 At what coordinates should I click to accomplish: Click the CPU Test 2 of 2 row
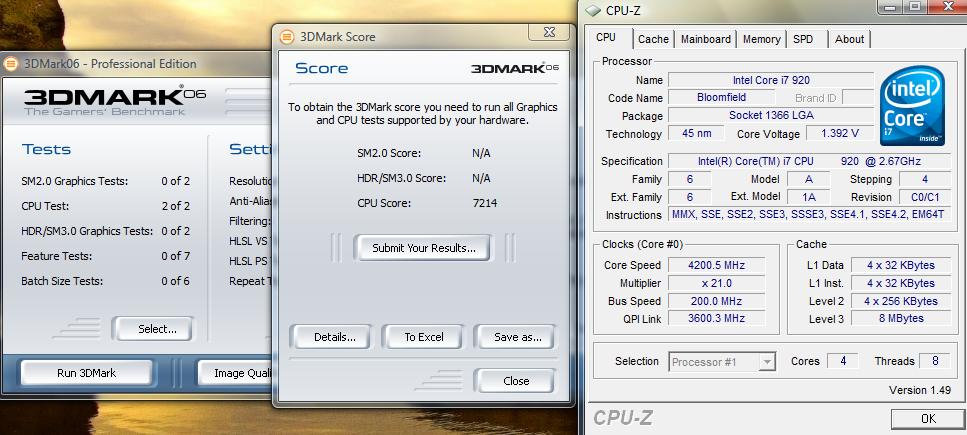105,206
